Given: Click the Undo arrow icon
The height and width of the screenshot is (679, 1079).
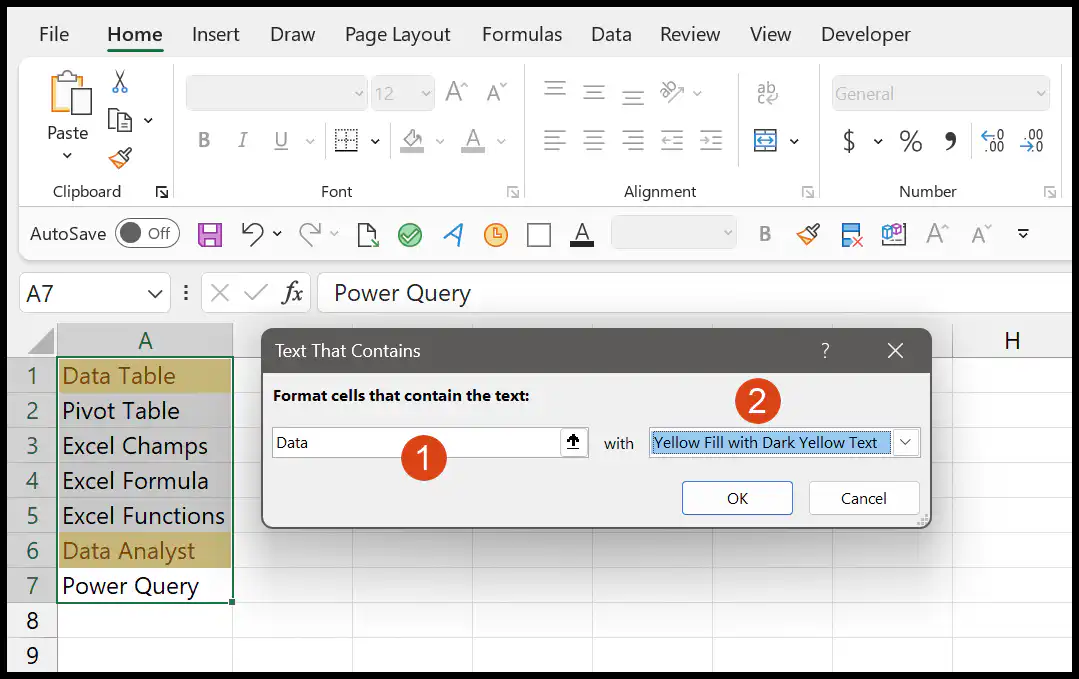Looking at the screenshot, I should click(x=253, y=234).
